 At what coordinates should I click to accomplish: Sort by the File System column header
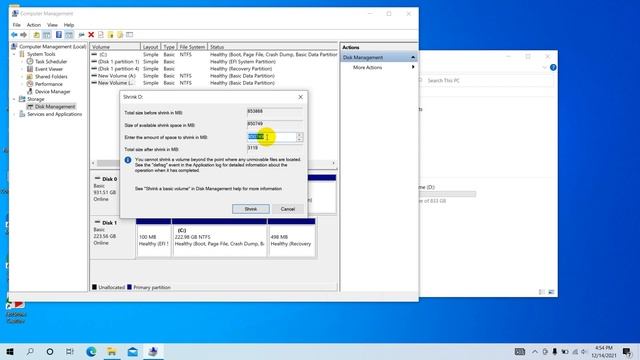click(x=192, y=47)
